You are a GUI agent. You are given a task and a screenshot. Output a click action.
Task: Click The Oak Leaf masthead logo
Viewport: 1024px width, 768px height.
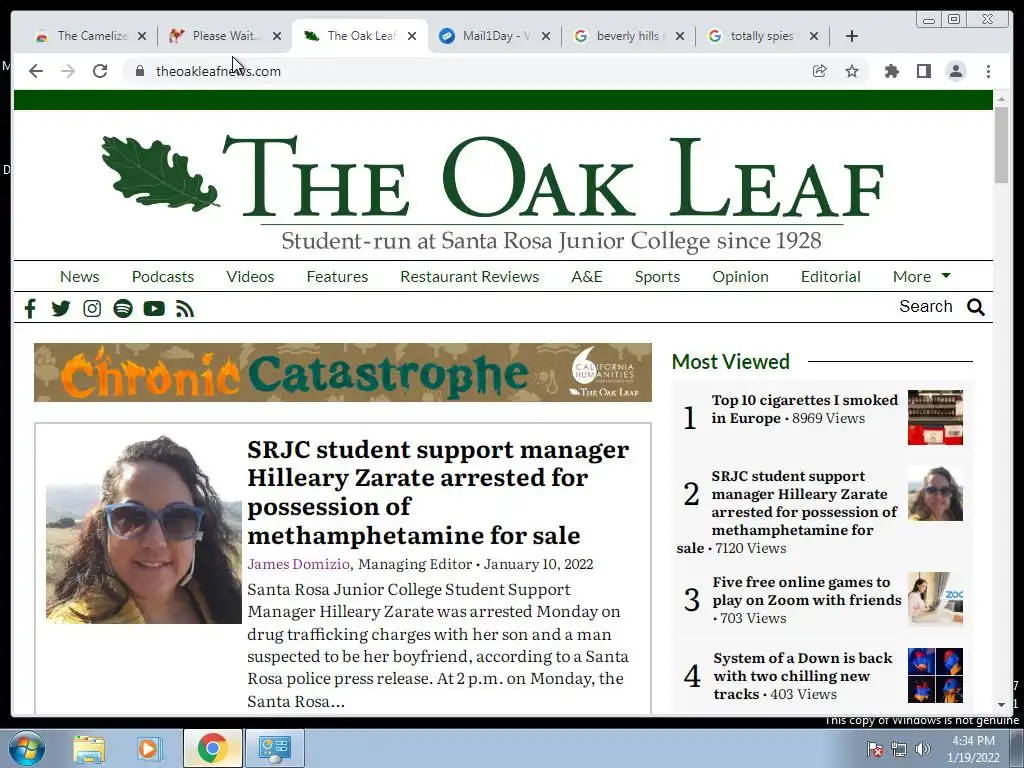(493, 193)
